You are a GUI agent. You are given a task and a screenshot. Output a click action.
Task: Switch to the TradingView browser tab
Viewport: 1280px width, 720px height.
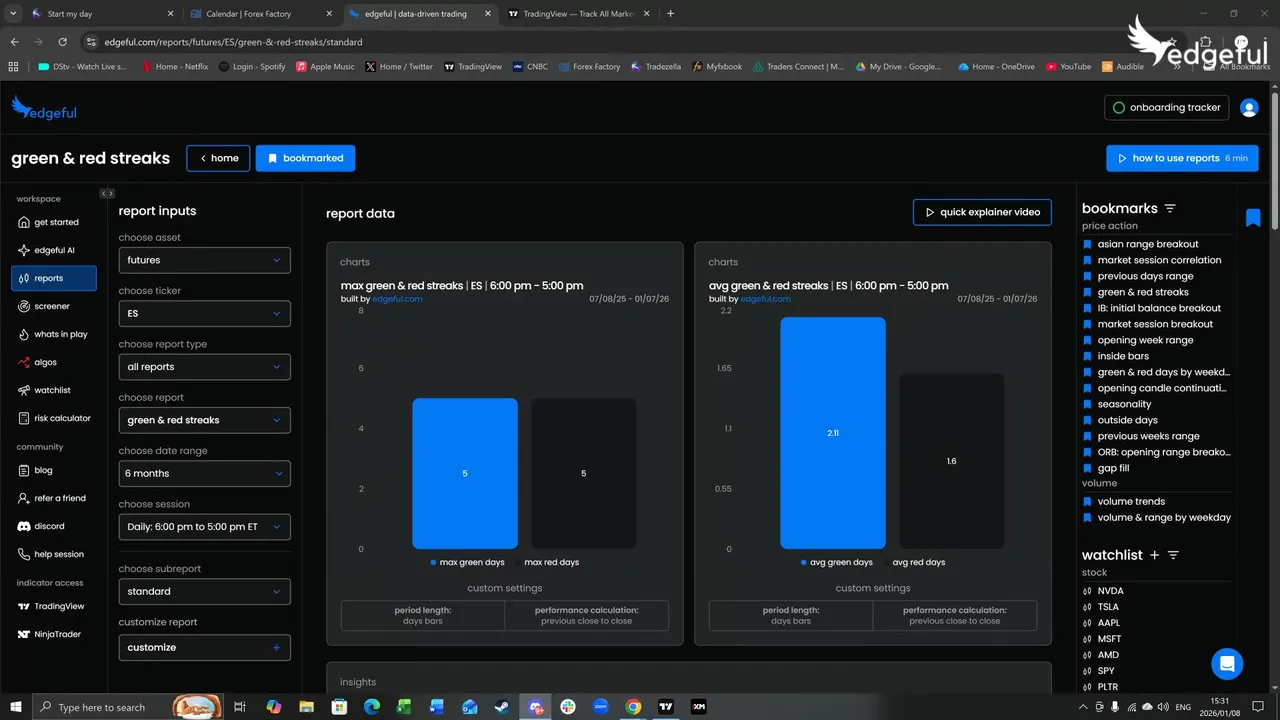(577, 14)
